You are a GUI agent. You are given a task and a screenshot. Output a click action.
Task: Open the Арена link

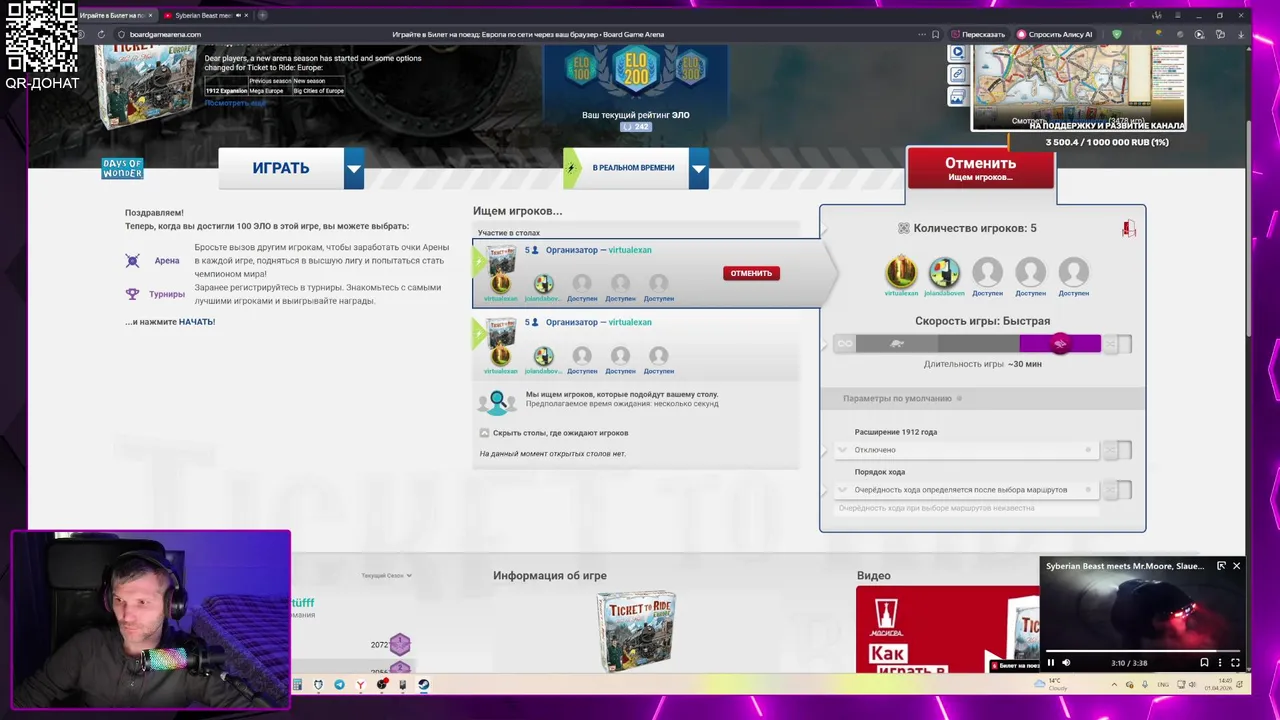pos(167,261)
